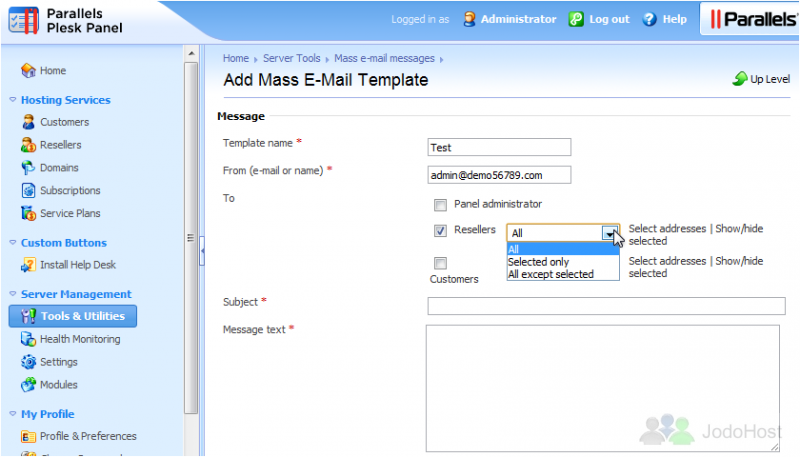This screenshot has width=800, height=457.
Task: Collapse the Server Management section
Action: pyautogui.click(x=13, y=294)
